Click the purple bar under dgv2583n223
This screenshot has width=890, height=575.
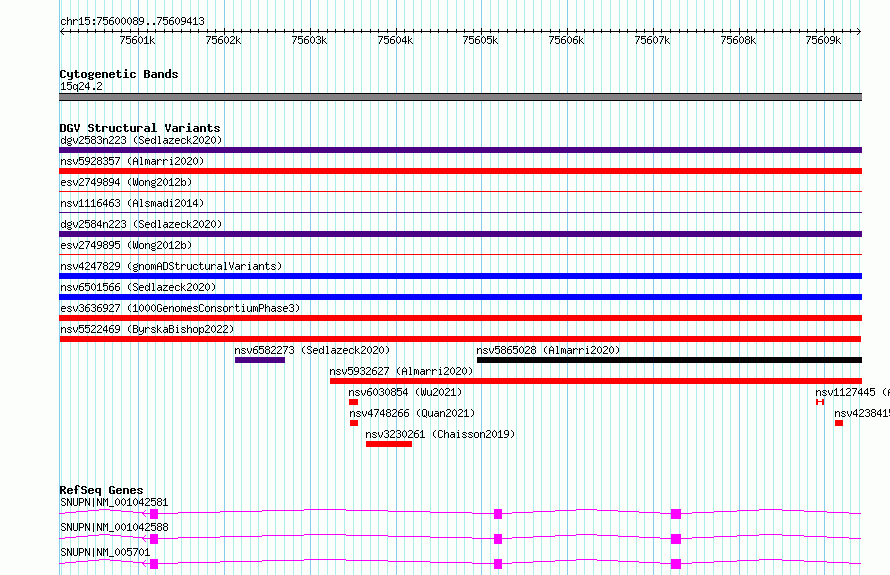(460, 150)
